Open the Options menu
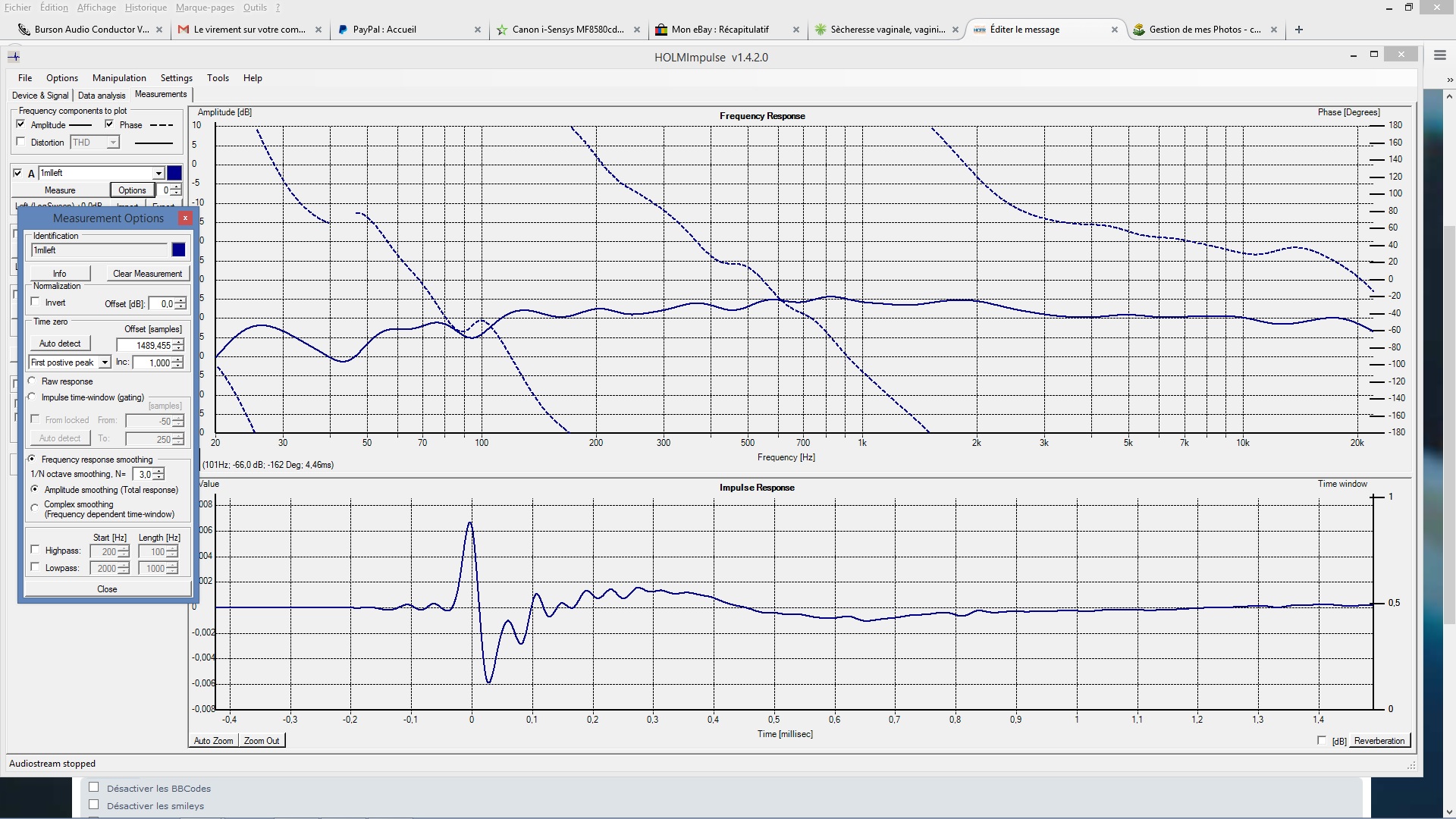This screenshot has height=819, width=1456. [62, 78]
